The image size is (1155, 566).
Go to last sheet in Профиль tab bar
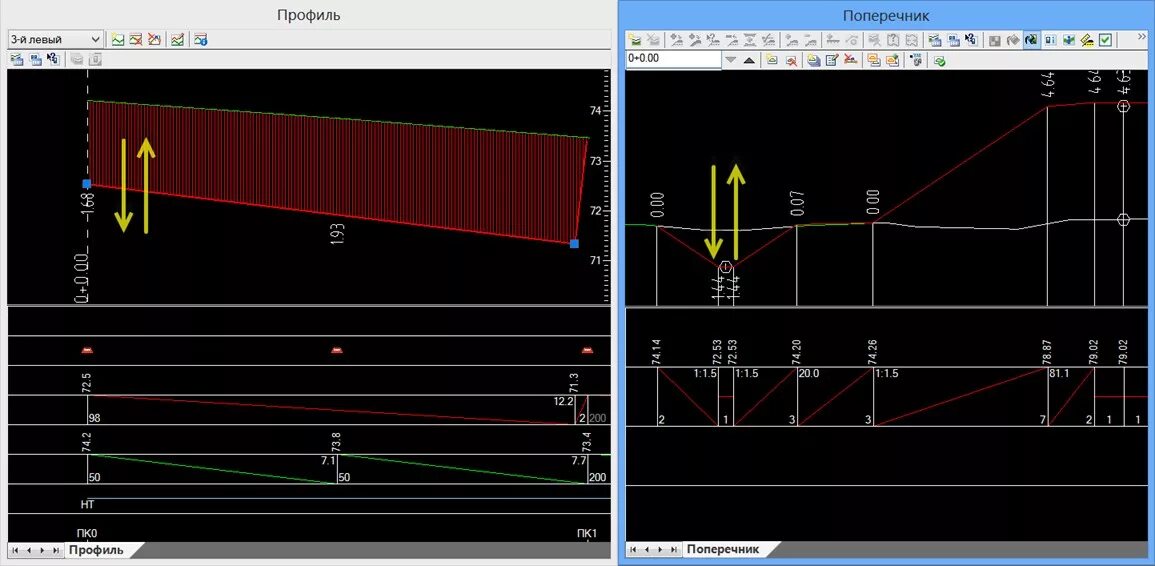[x=56, y=550]
